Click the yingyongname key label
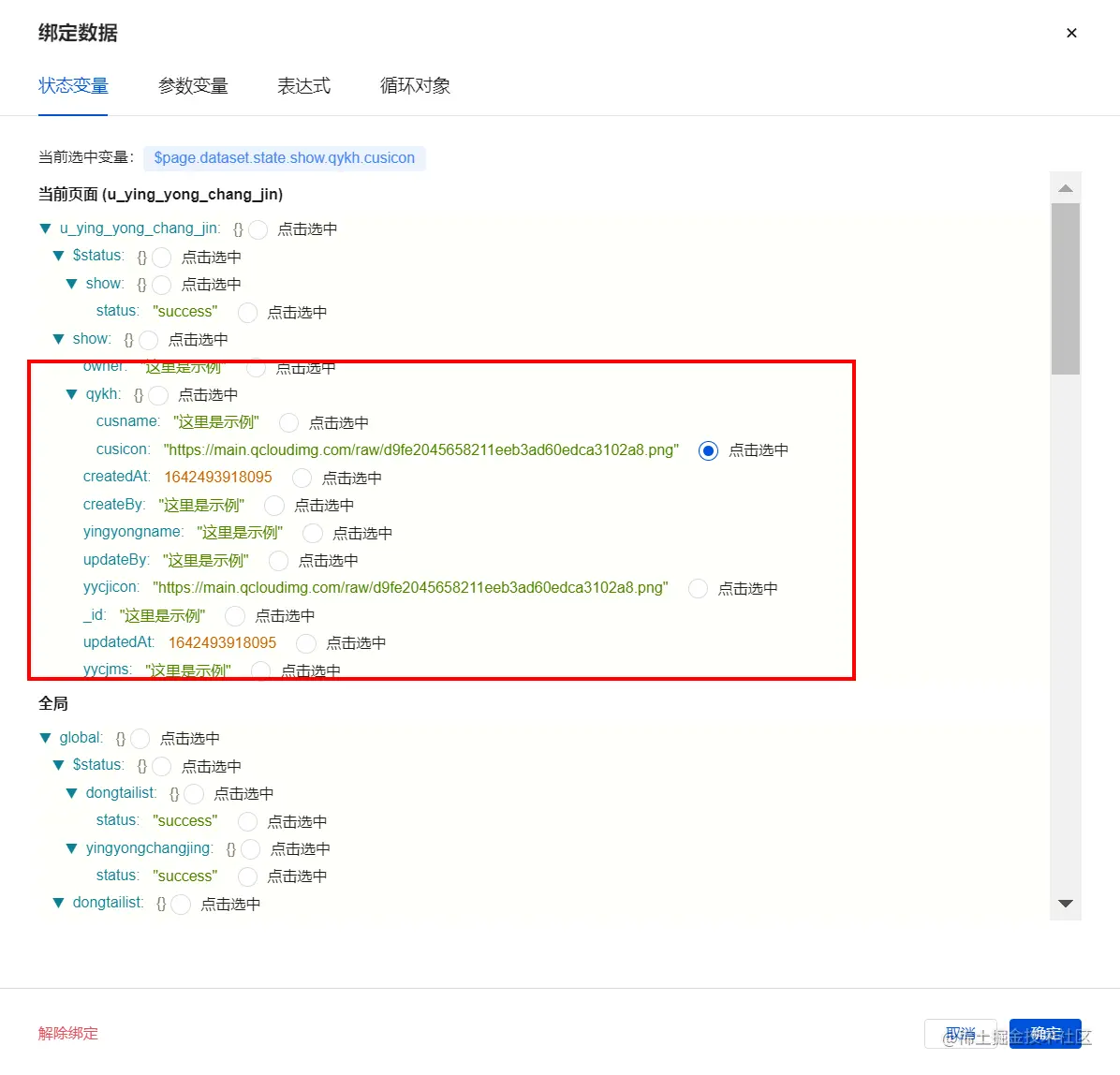The height and width of the screenshot is (1075, 1120). tap(133, 532)
